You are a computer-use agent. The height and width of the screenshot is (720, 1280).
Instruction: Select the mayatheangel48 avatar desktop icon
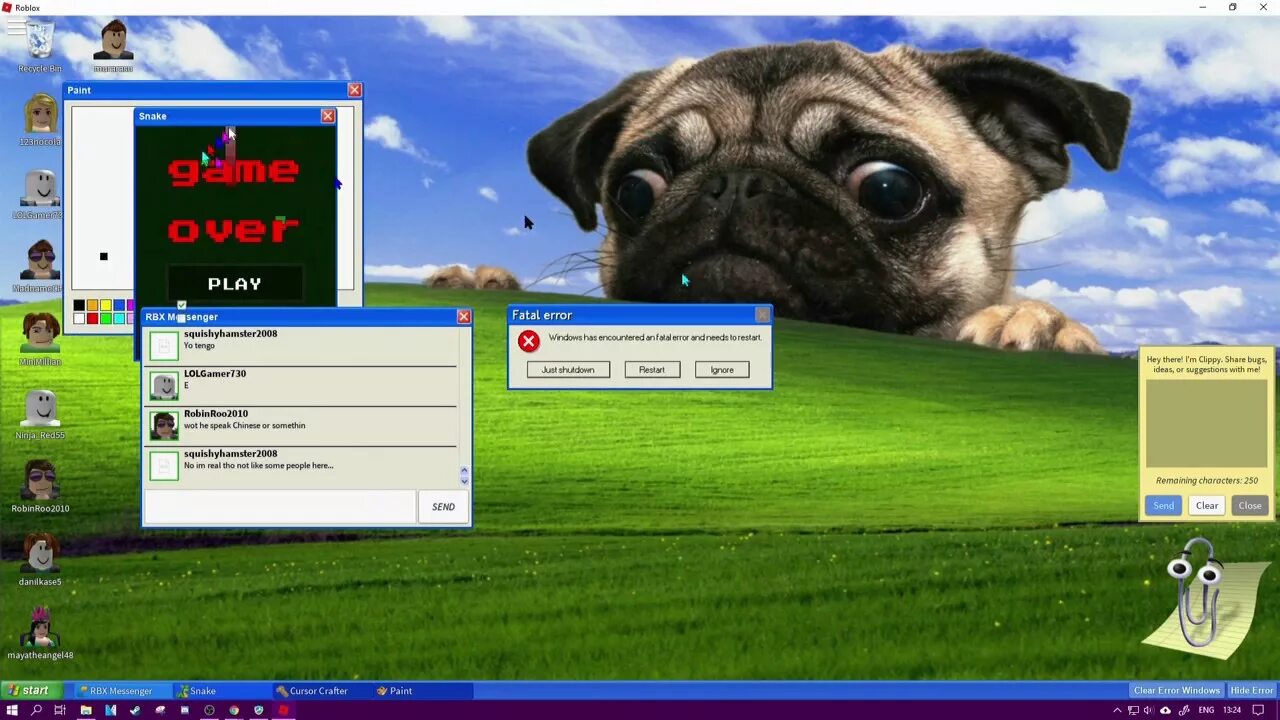click(40, 632)
